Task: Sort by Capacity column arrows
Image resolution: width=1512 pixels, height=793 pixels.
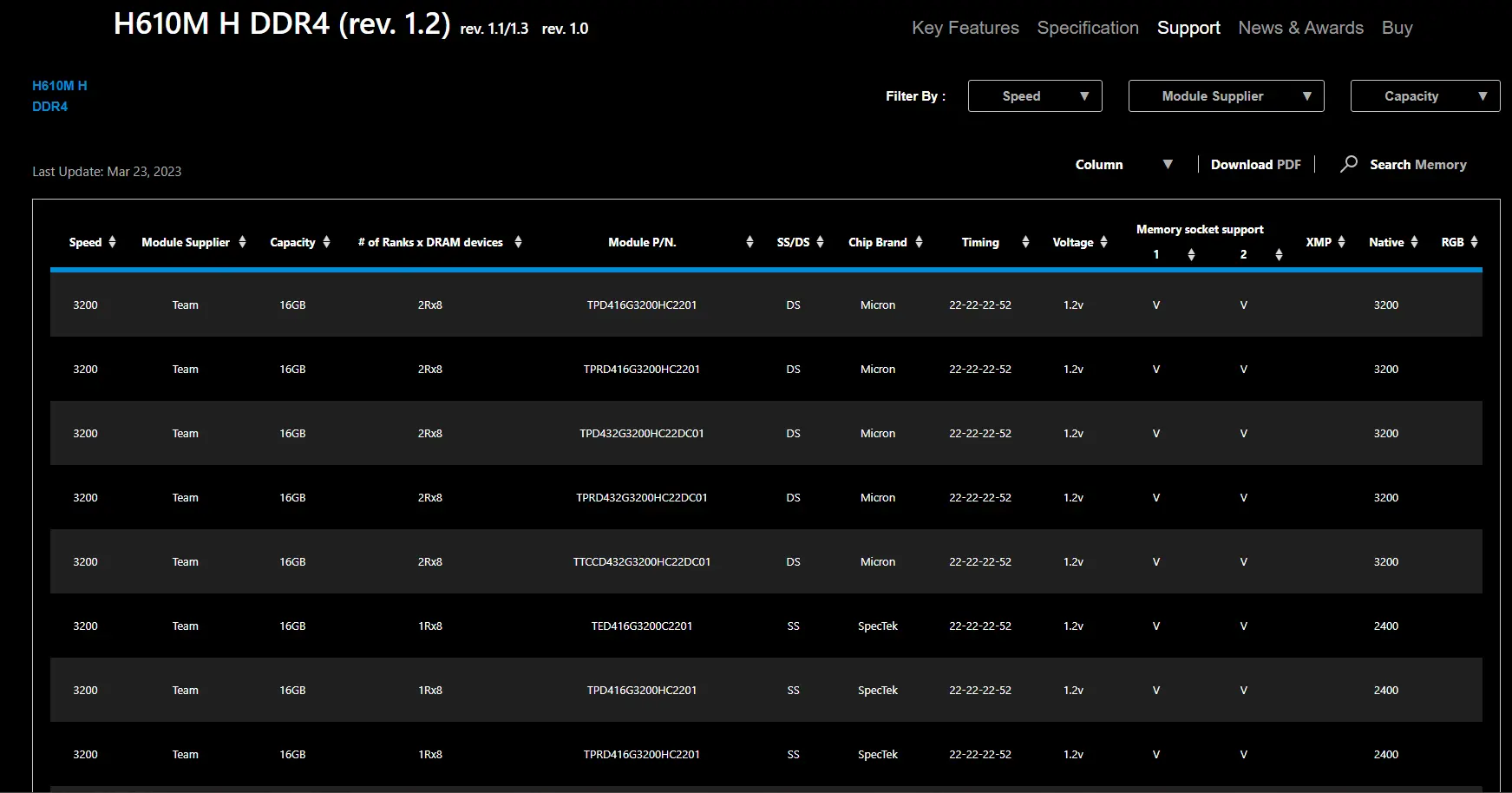Action: tap(326, 242)
